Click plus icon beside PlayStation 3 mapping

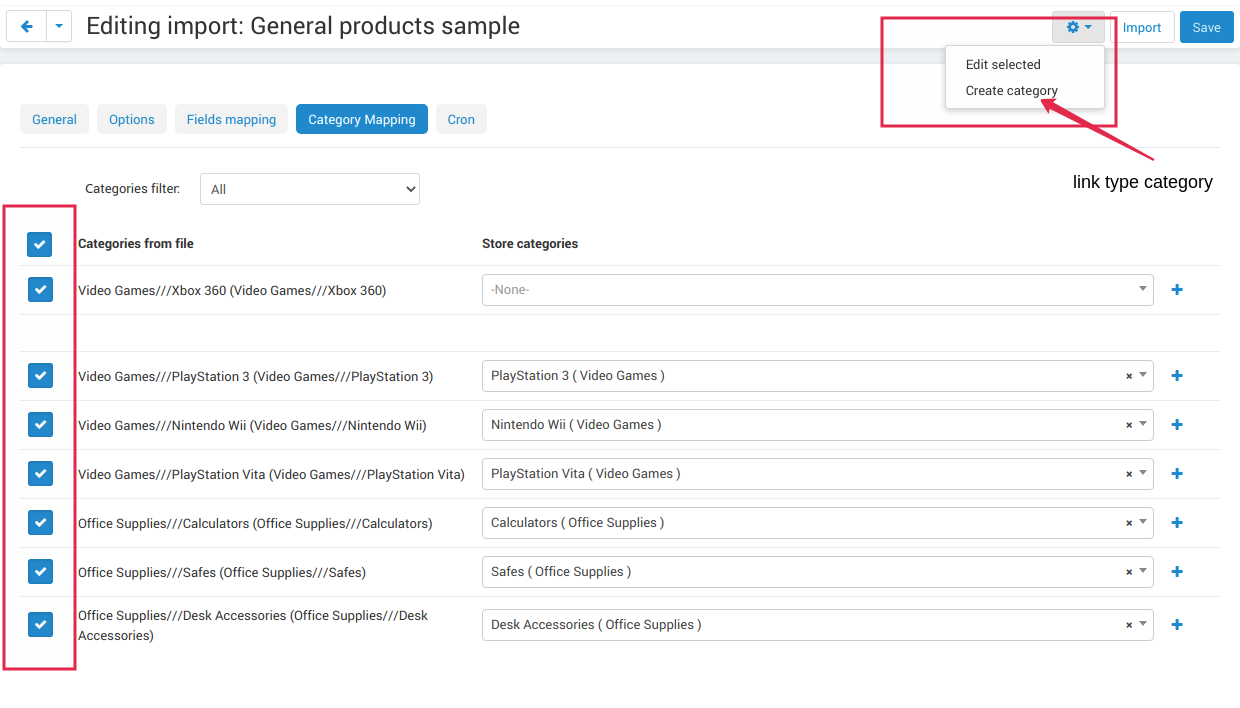(1177, 376)
